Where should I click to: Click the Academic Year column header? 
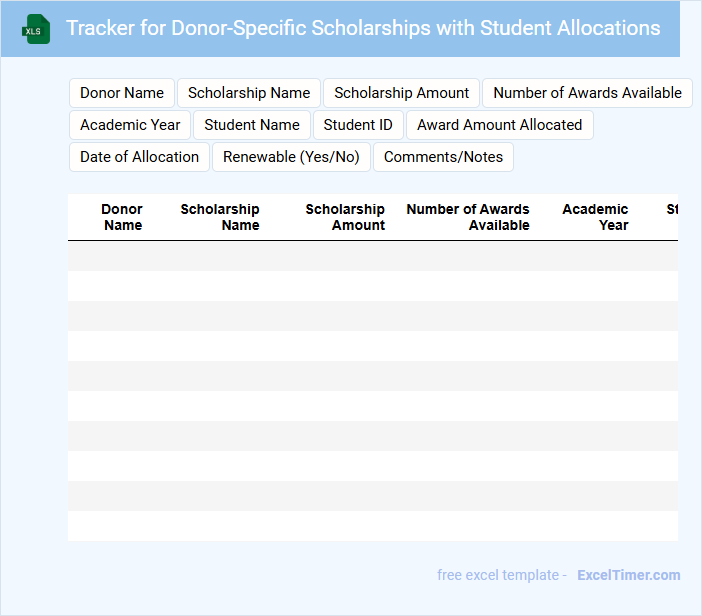click(596, 217)
